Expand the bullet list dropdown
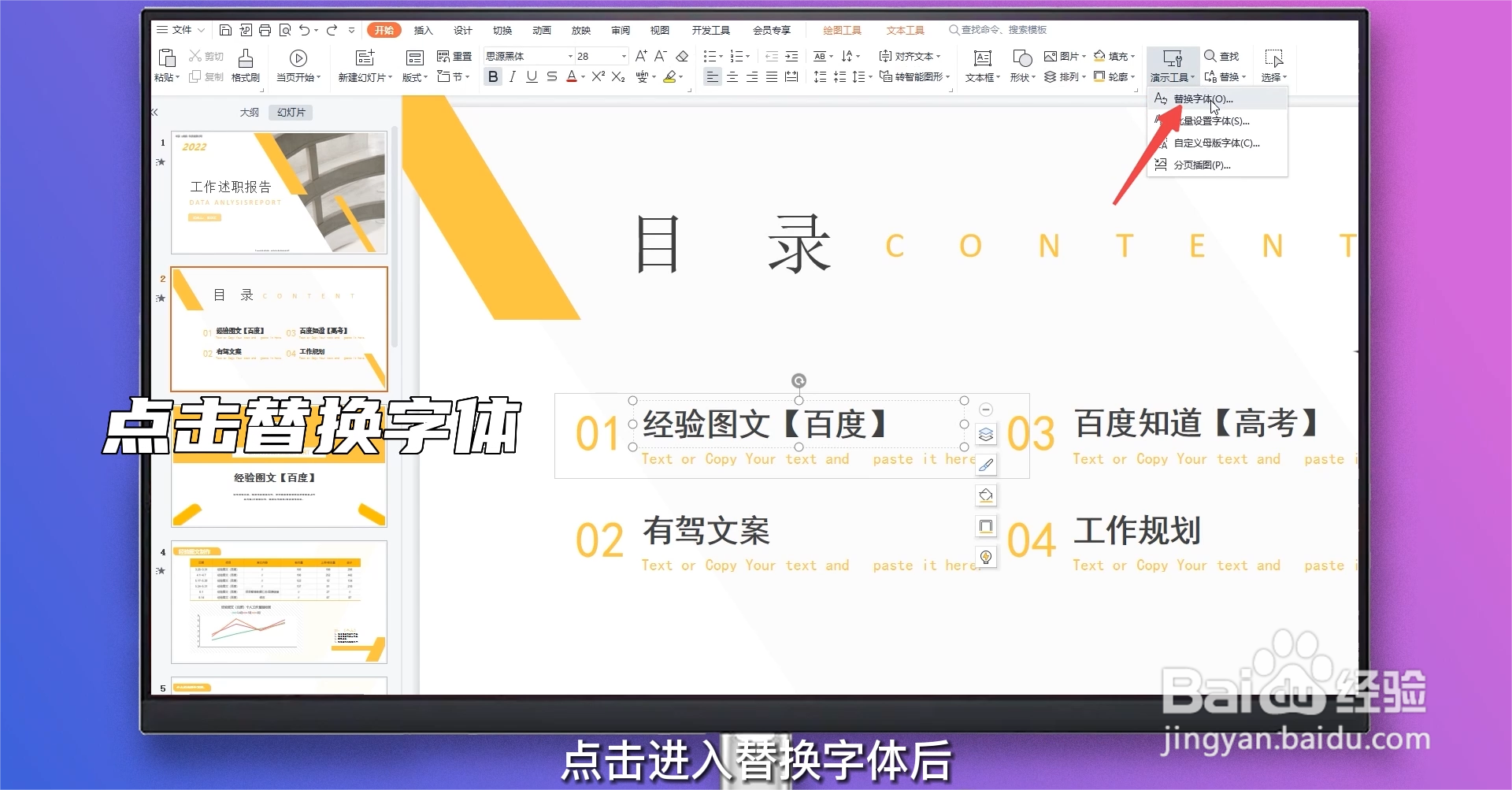 tap(720, 56)
